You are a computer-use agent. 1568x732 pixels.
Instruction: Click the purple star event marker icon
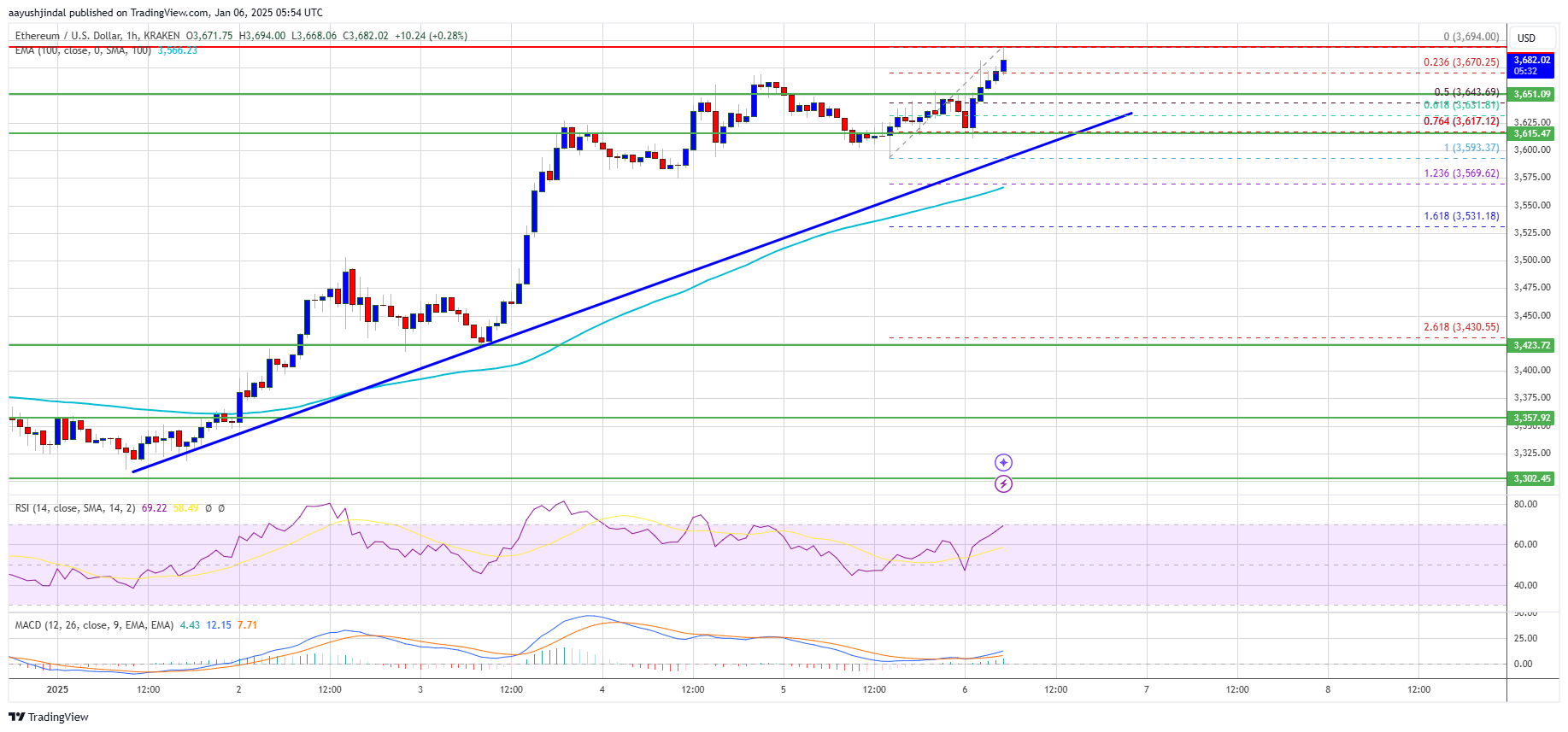pos(1003,462)
